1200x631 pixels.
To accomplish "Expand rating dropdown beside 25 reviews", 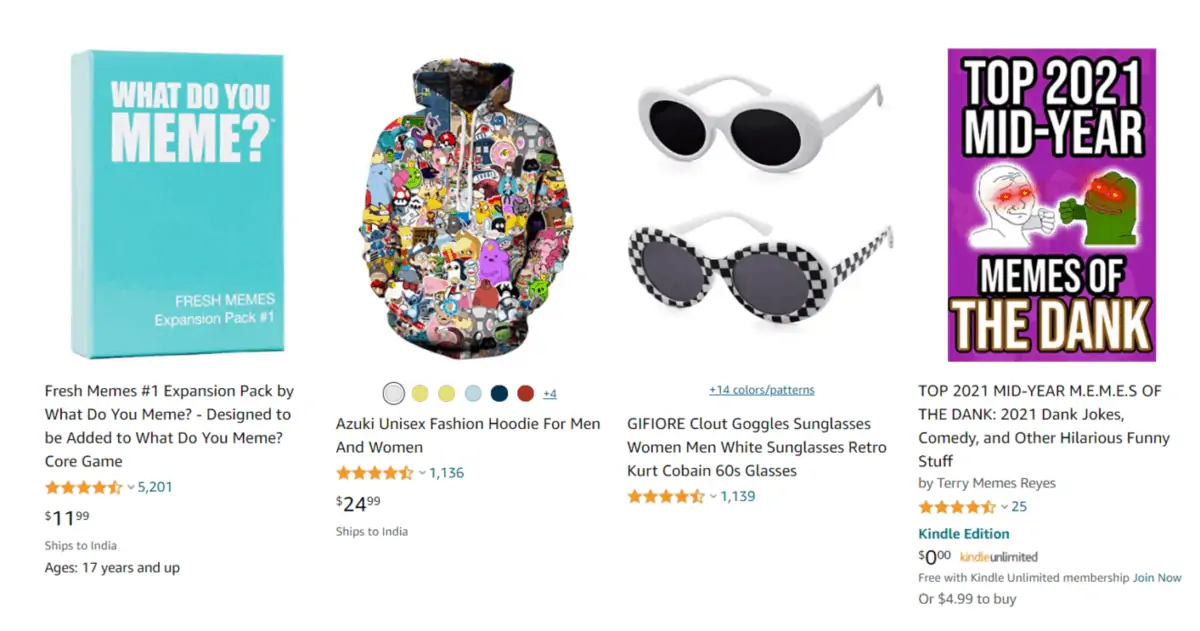I will pos(1004,507).
